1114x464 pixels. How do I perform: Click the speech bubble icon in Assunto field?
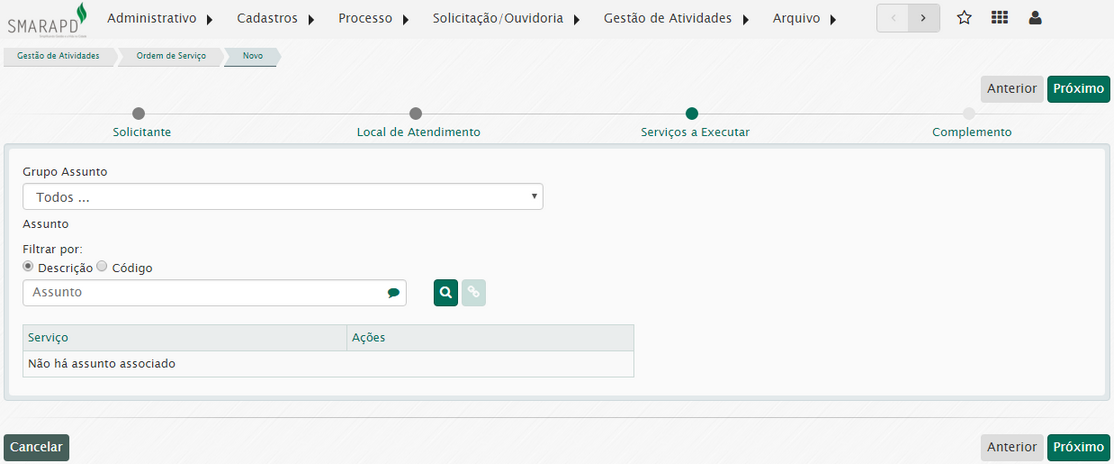point(393,293)
